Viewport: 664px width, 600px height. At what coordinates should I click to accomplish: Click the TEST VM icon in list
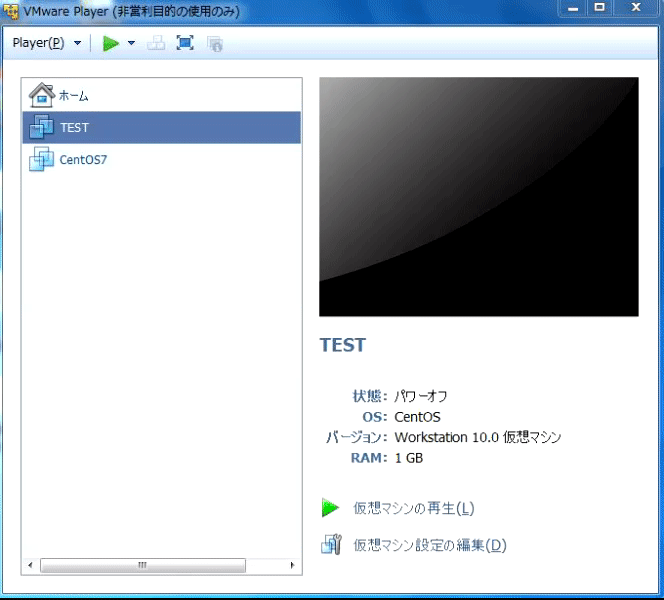42,127
